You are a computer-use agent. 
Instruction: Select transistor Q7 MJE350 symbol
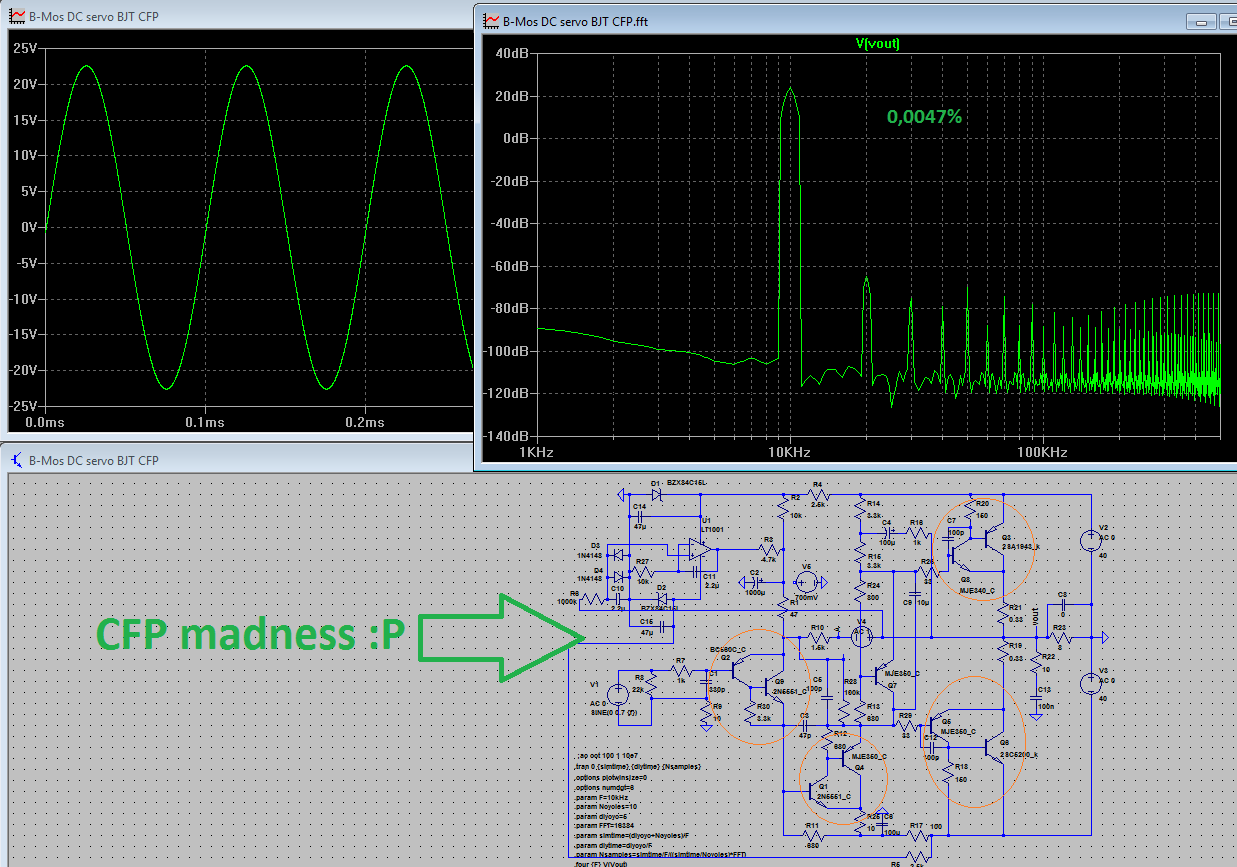point(883,676)
